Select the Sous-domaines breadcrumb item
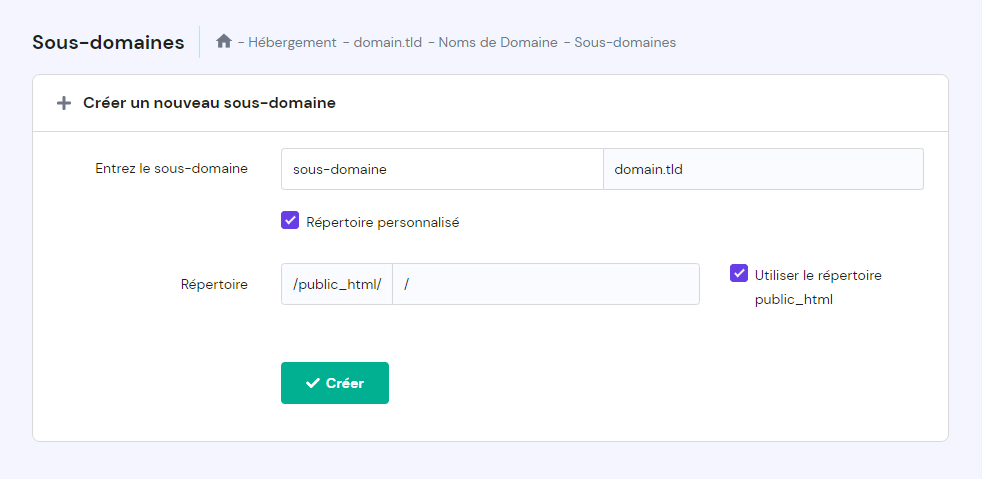The height and width of the screenshot is (479, 982). tap(625, 42)
